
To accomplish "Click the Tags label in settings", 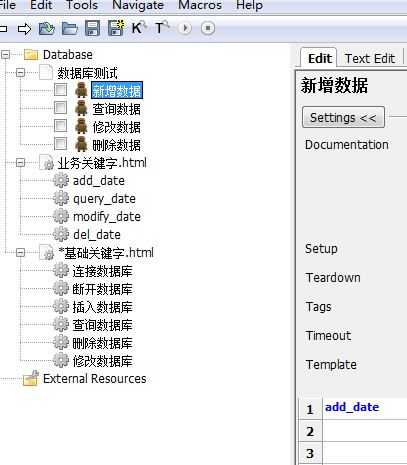I will (x=318, y=307).
